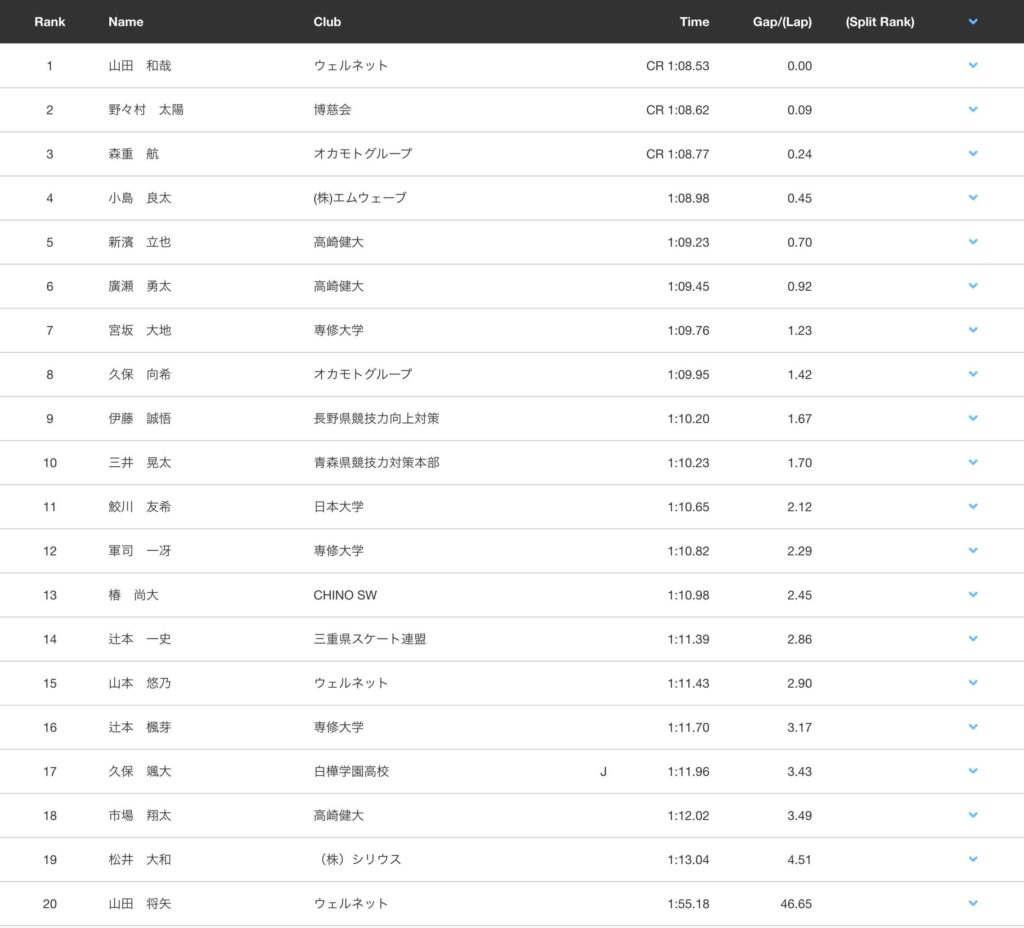Show details for rank 20 山田 将矢
This screenshot has width=1024, height=928.
[x=973, y=903]
